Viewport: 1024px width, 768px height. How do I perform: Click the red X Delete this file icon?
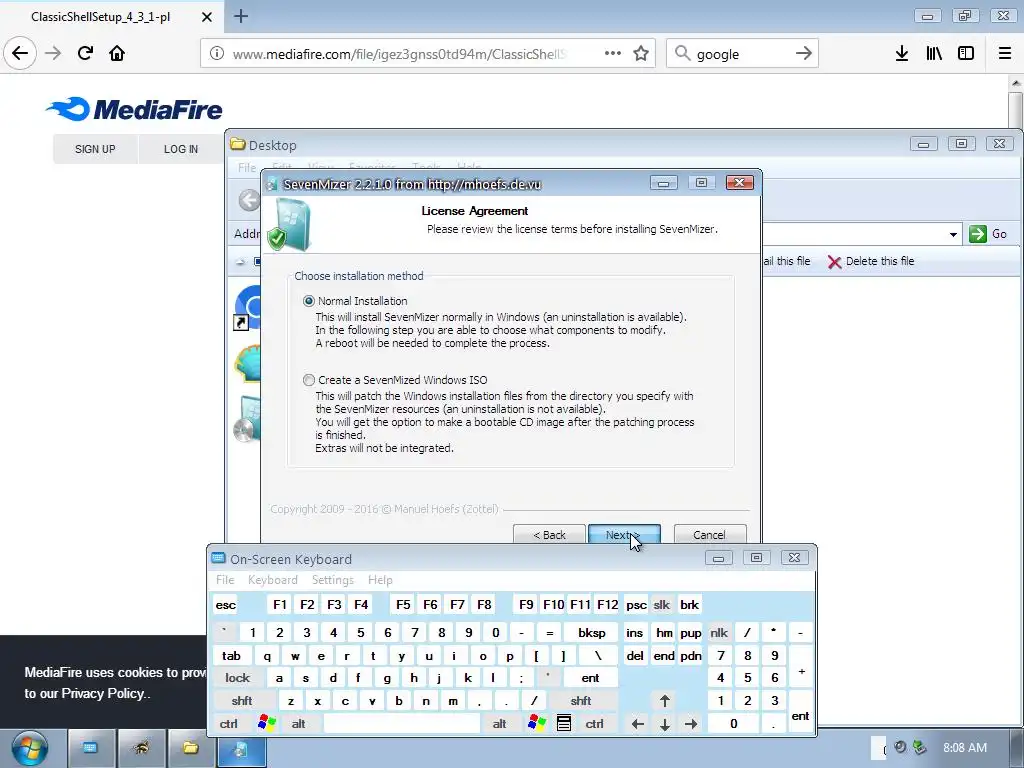(834, 262)
